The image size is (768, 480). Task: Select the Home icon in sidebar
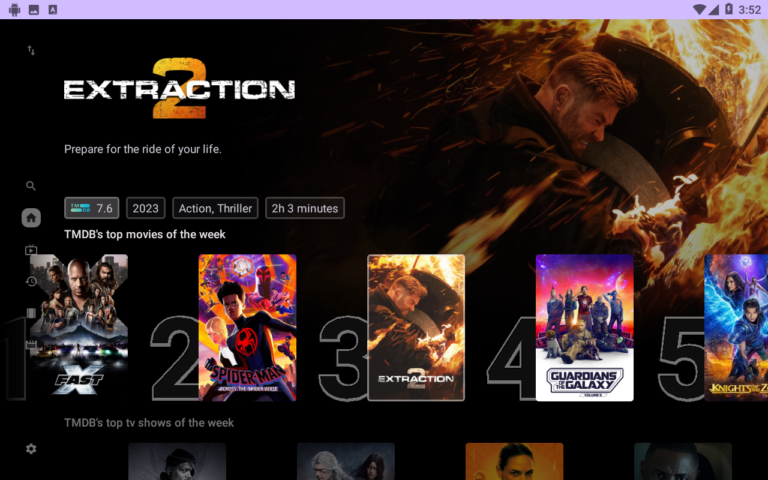[31, 218]
